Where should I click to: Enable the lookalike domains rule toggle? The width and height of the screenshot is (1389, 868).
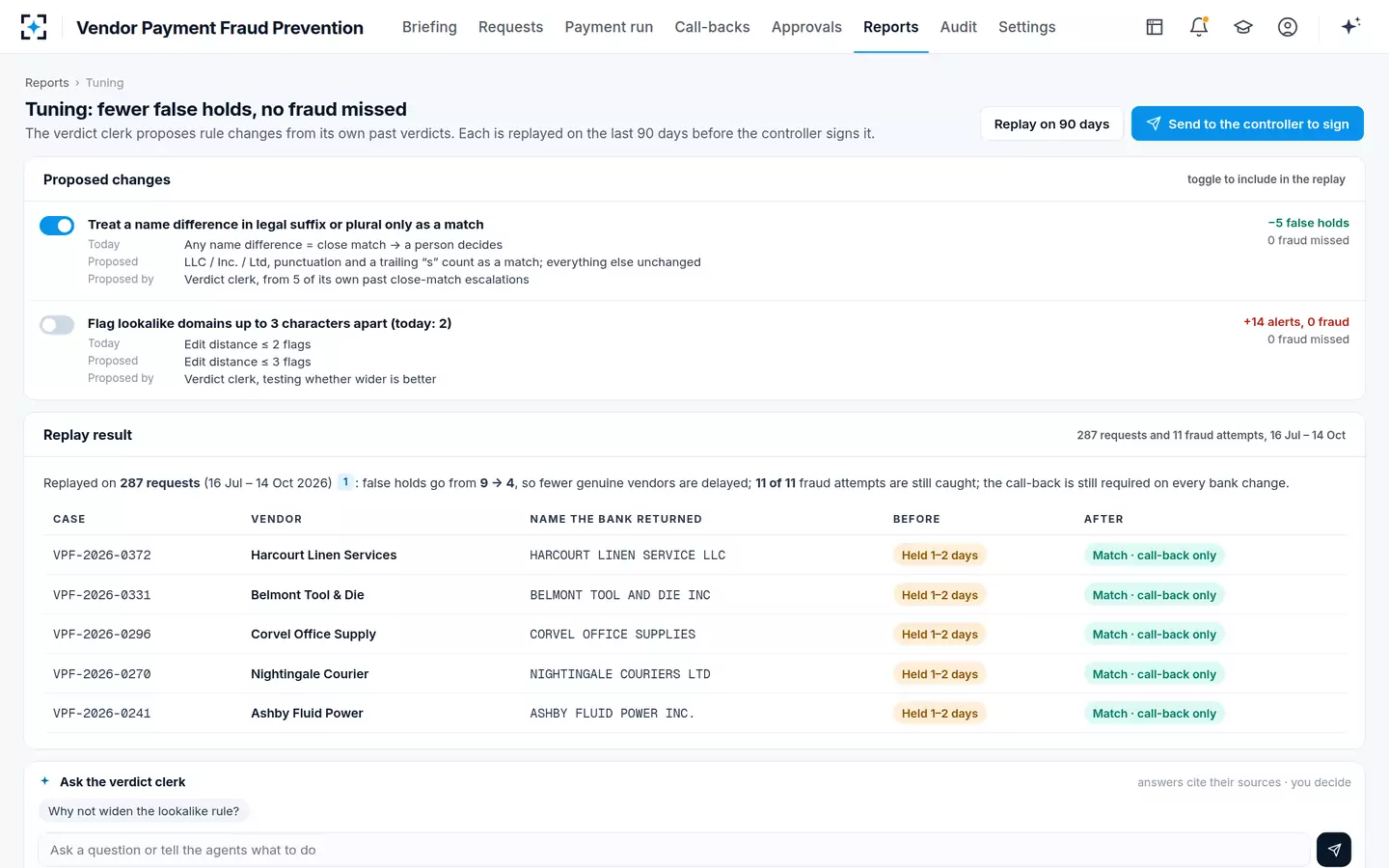pyautogui.click(x=57, y=325)
